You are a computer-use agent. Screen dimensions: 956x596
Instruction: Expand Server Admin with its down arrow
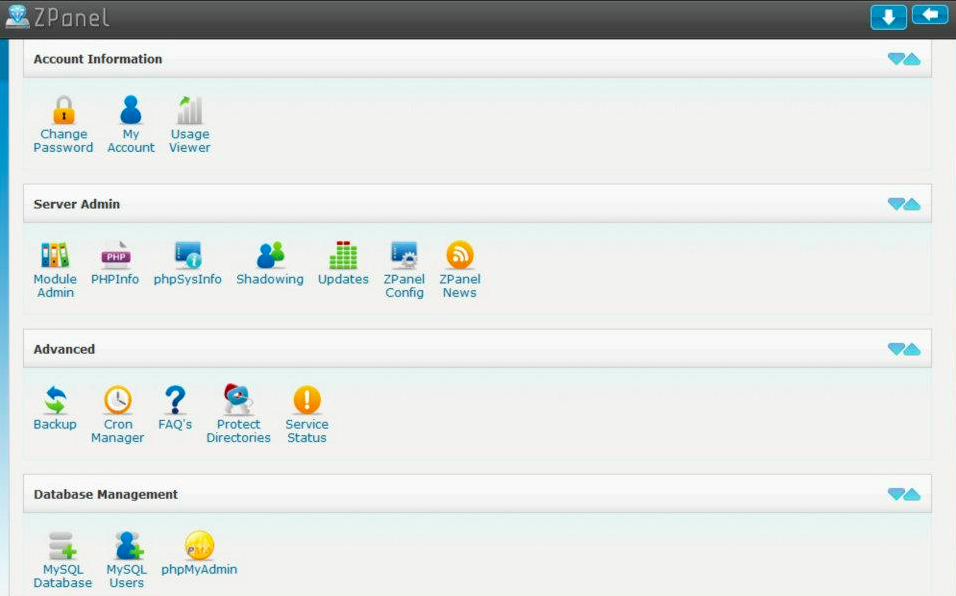tap(896, 204)
